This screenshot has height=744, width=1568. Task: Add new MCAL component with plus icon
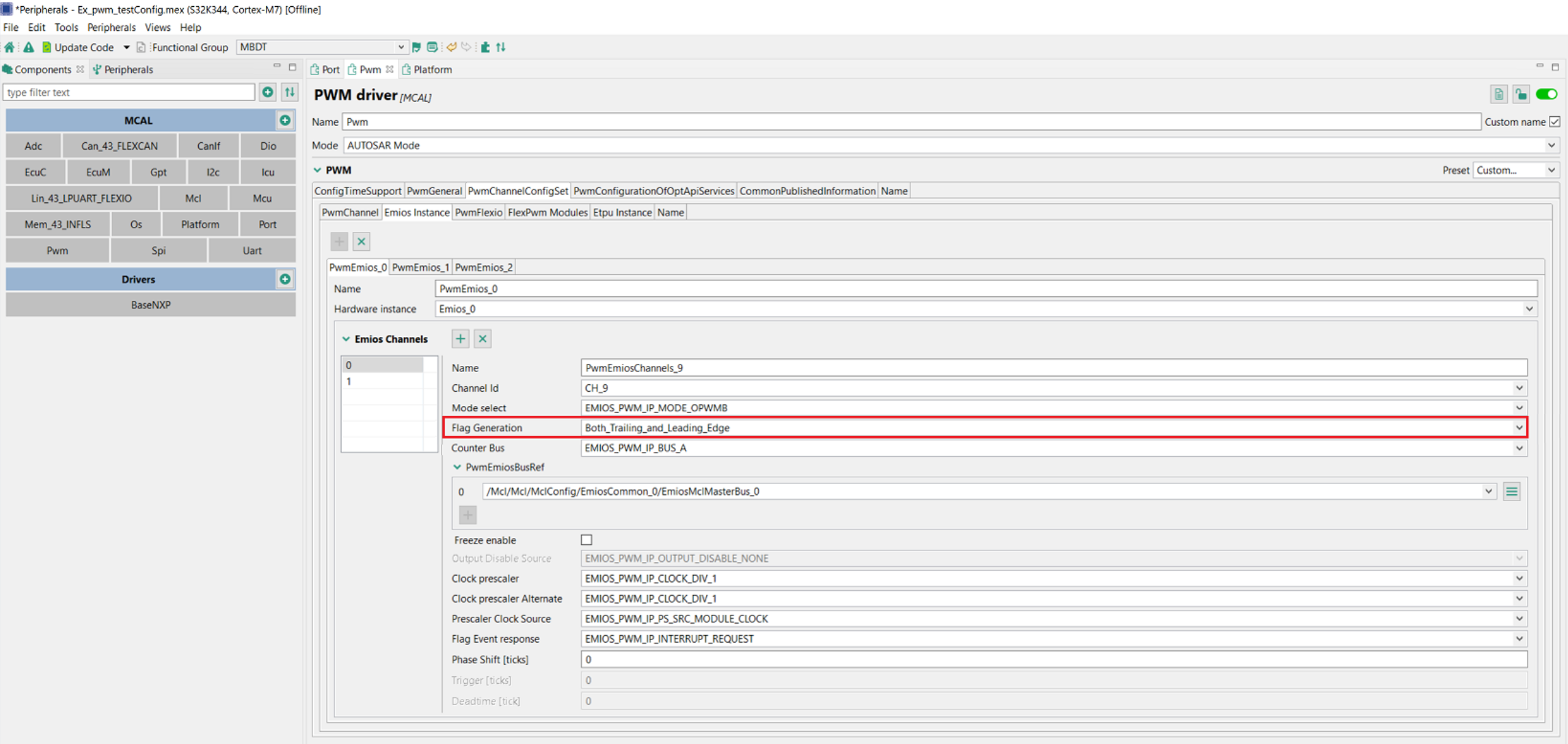click(x=285, y=120)
